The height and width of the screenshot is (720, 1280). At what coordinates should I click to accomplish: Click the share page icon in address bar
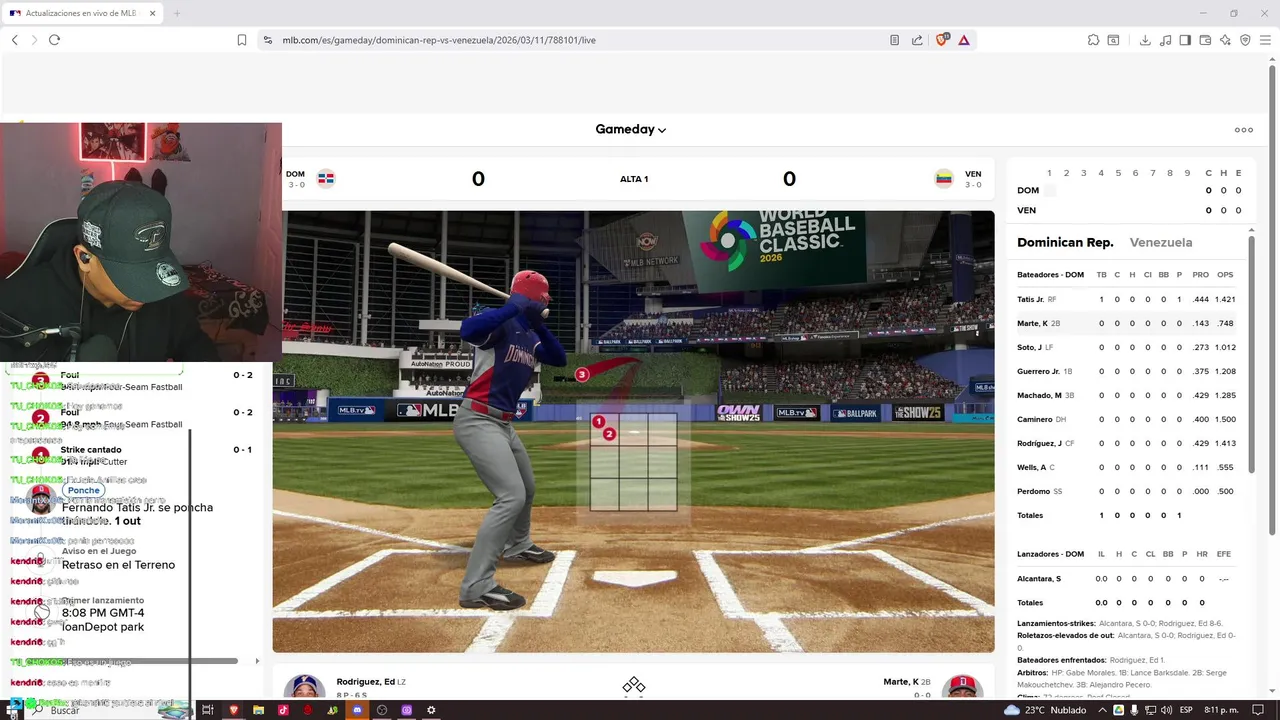(x=917, y=40)
